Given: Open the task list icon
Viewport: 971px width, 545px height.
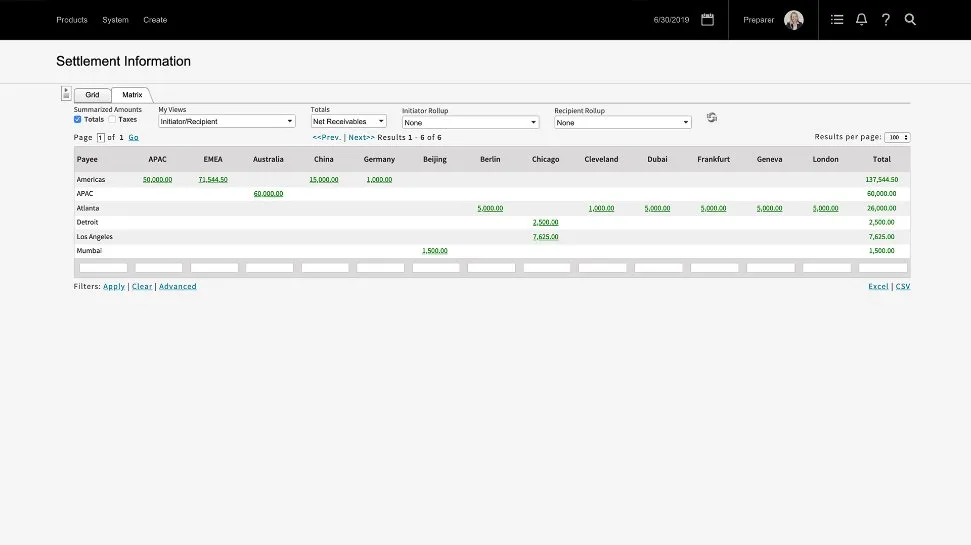Looking at the screenshot, I should [x=837, y=20].
